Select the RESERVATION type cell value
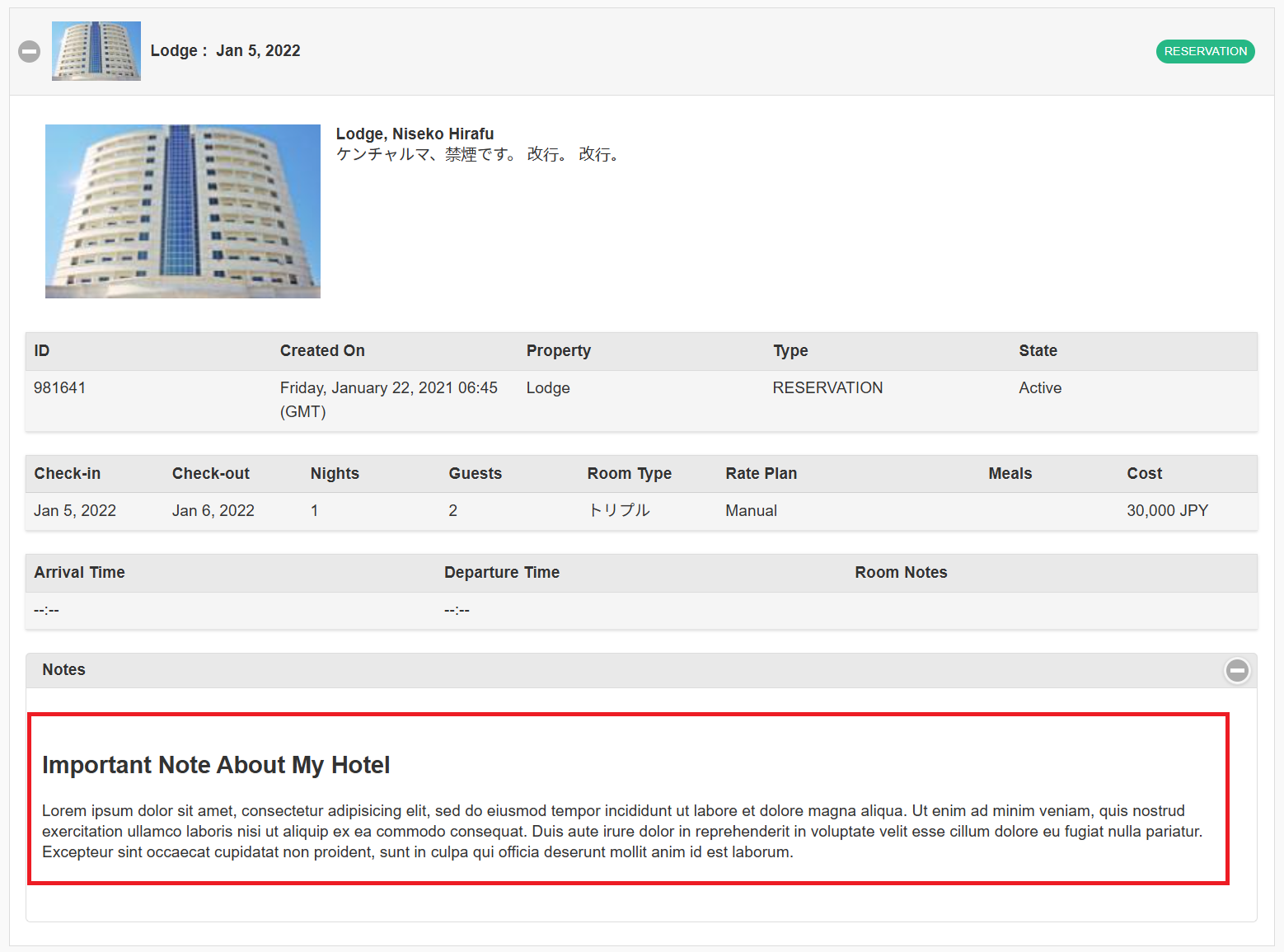 pyautogui.click(x=827, y=388)
